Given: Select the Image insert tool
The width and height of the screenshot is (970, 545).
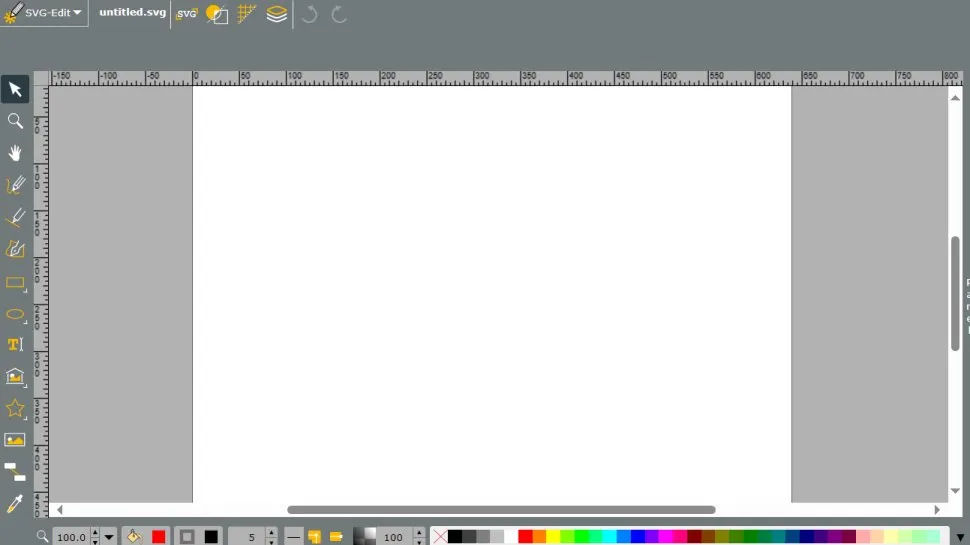Looking at the screenshot, I should 15,440.
